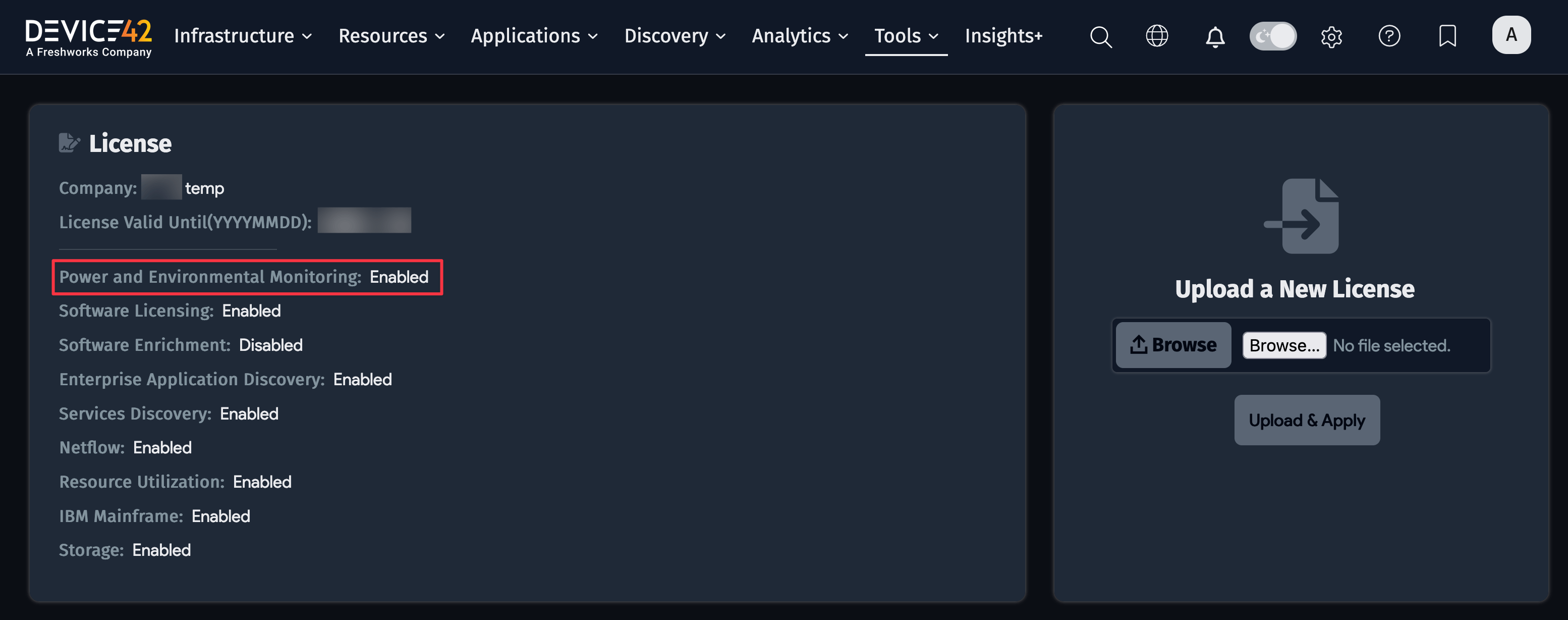Click the Upload & Apply button
The width and height of the screenshot is (1568, 620).
1307,420
